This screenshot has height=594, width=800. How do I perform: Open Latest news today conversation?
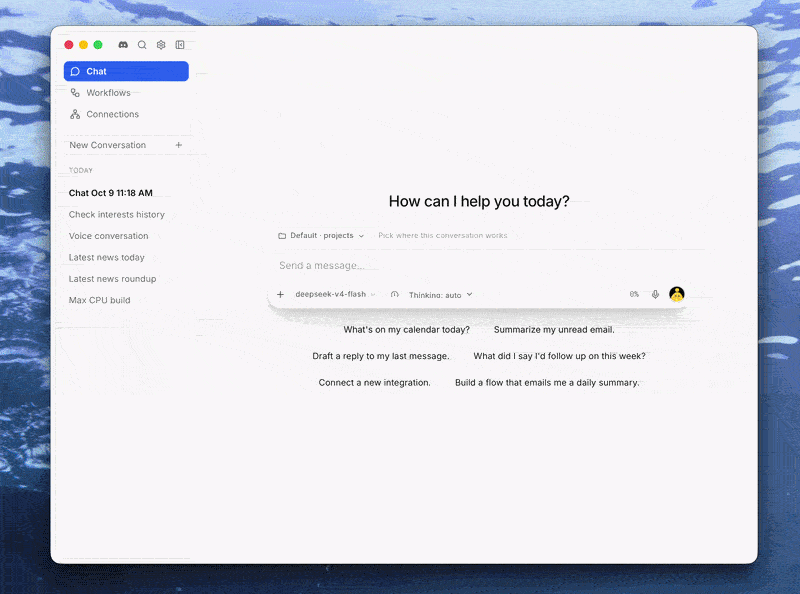(107, 257)
